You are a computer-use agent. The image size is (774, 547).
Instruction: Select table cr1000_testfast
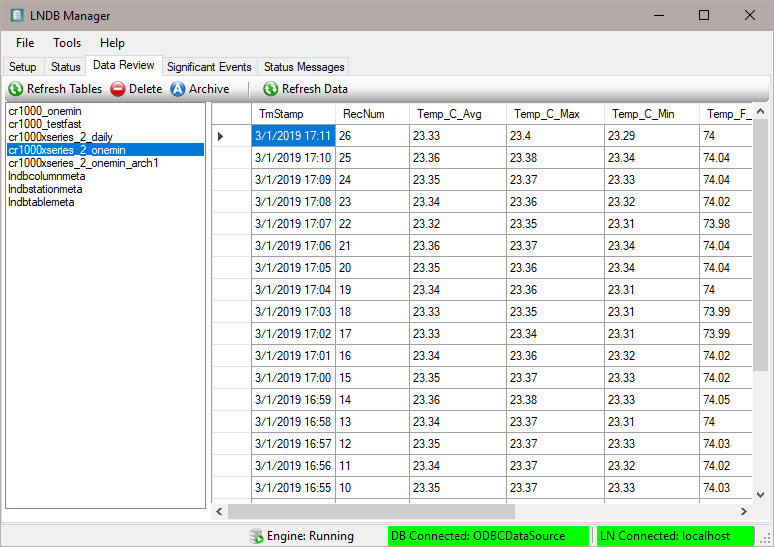[x=105, y=124]
